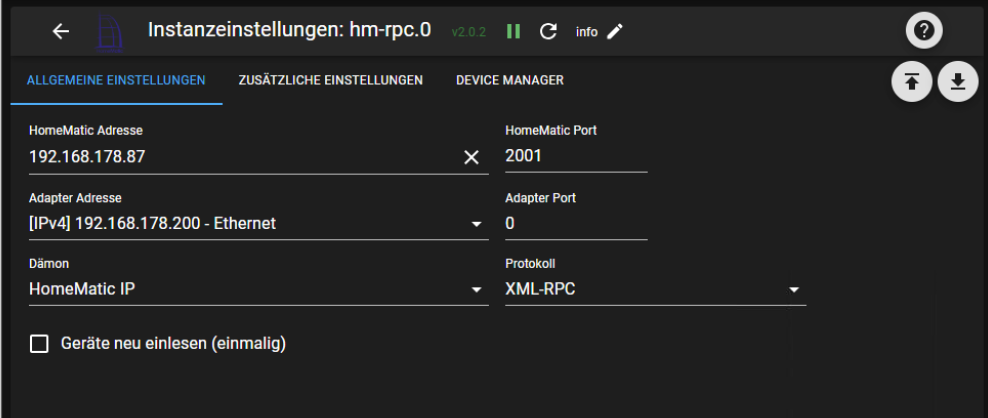Click the Adapter Port field
This screenshot has height=418, width=988.
click(576, 224)
